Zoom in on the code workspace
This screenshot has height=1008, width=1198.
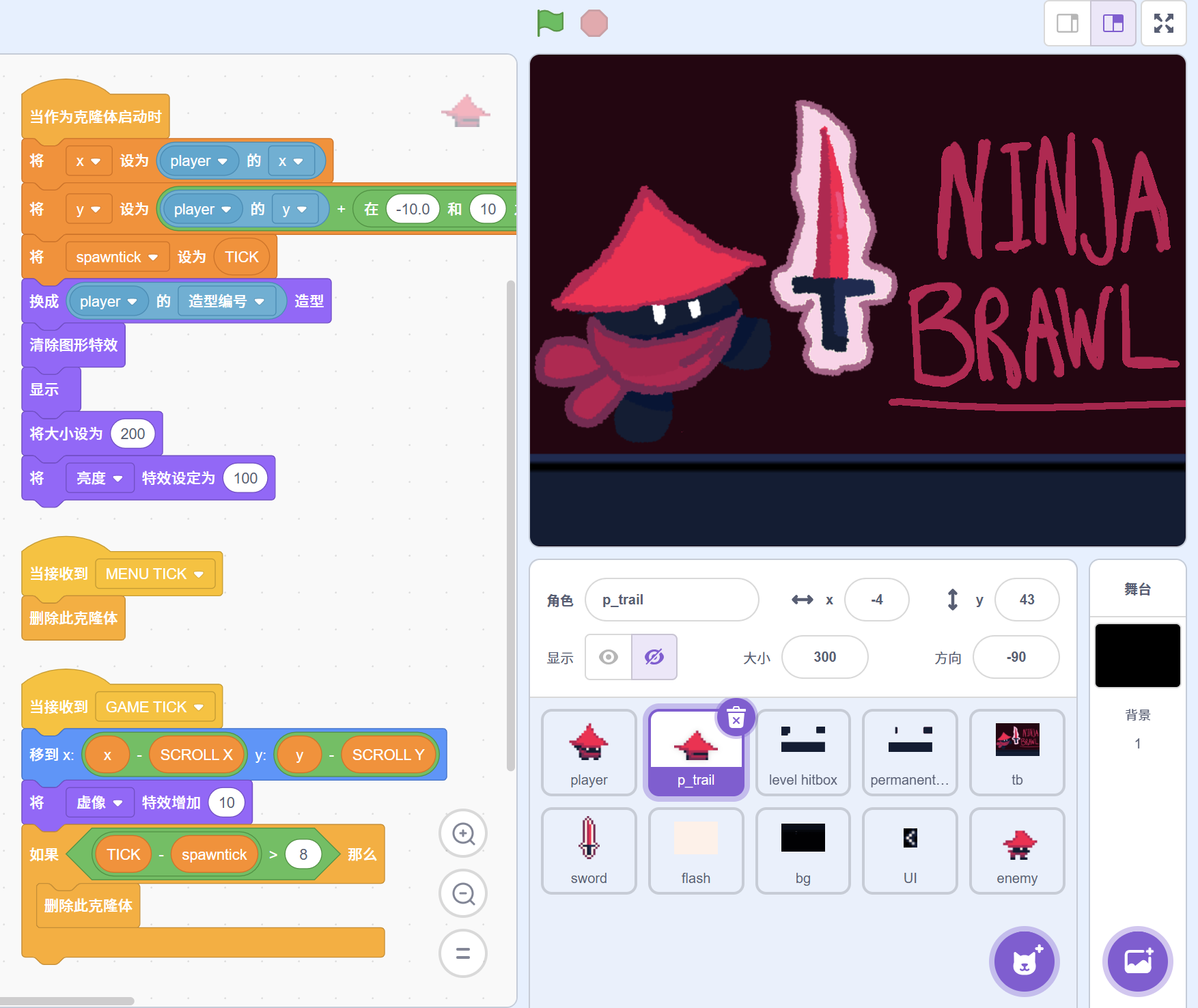(463, 834)
